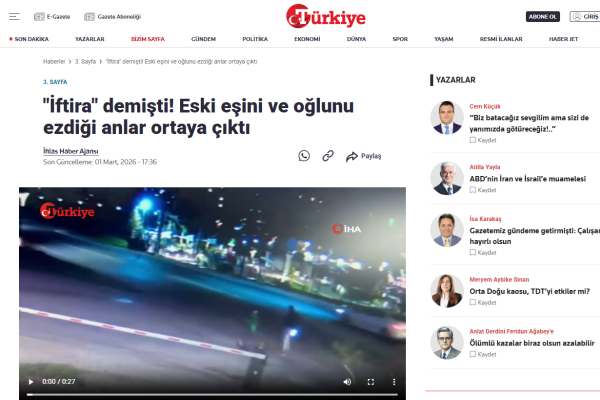Read the 'Biz batacağız sevgilim' column
Screen dimensions: 600x400
tap(529, 123)
